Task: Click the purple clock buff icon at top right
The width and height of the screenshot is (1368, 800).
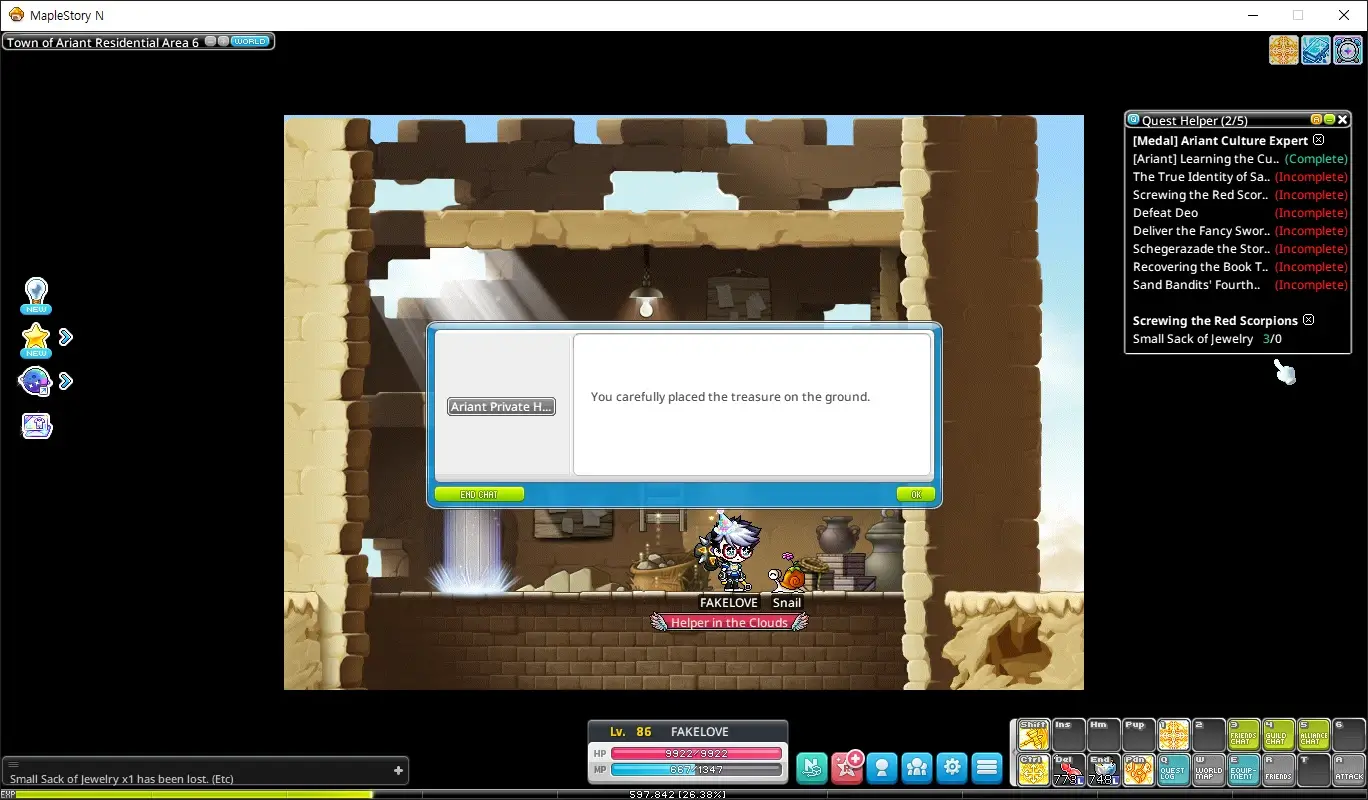Action: click(x=1348, y=50)
